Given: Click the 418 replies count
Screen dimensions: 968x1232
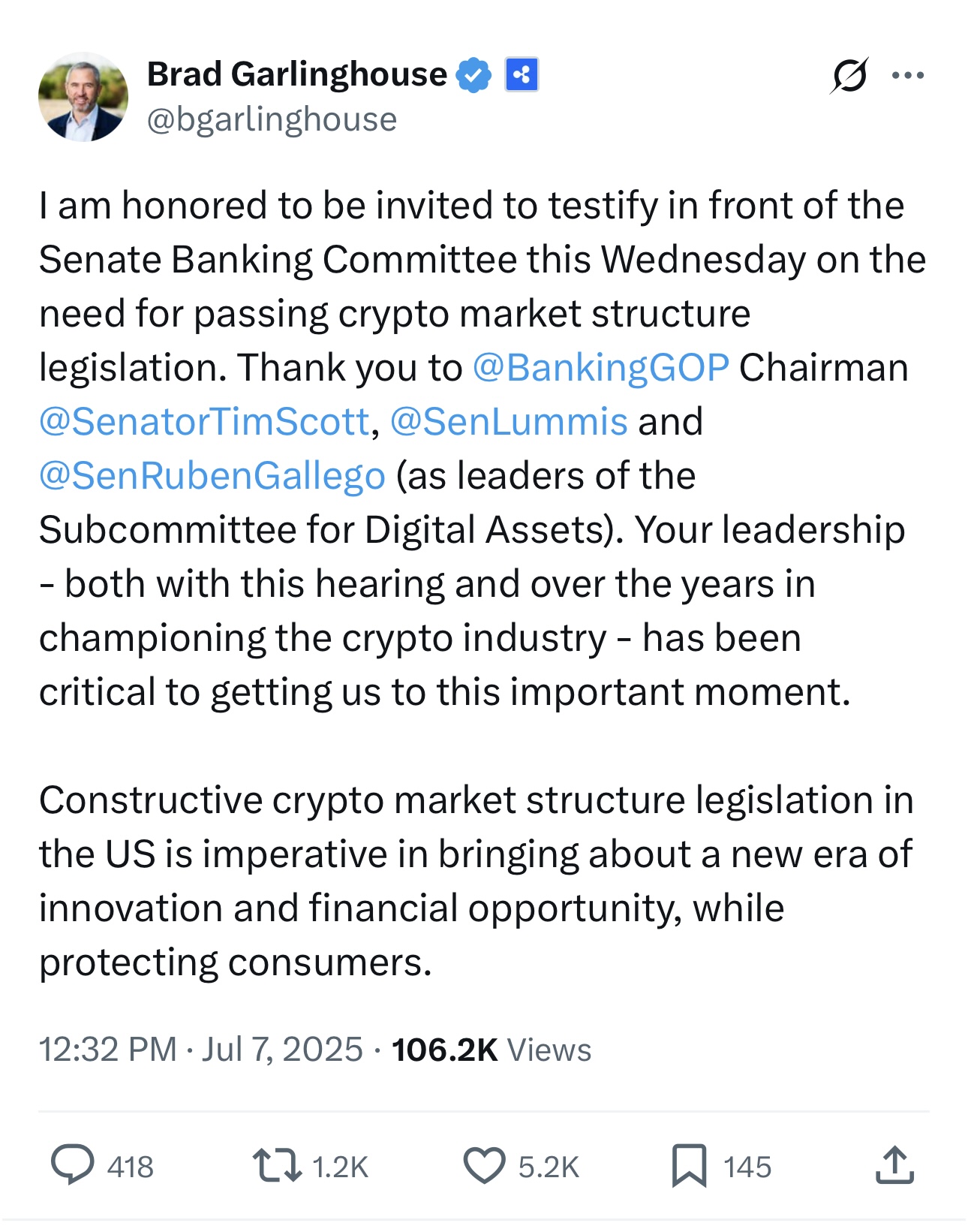Looking at the screenshot, I should [x=131, y=1167].
